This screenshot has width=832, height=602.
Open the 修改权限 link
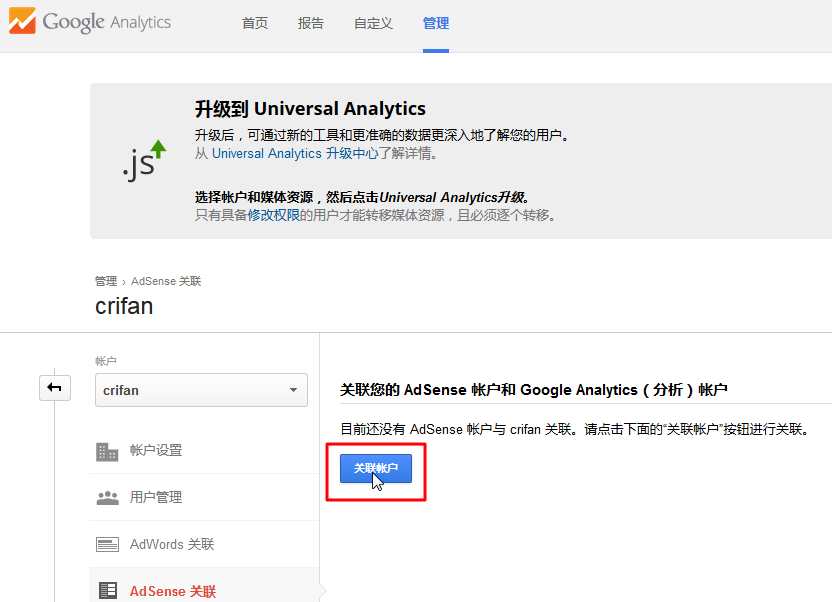point(273,215)
